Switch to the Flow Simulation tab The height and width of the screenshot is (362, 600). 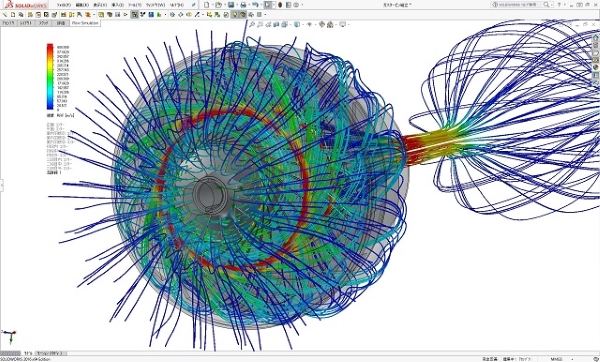coord(85,23)
